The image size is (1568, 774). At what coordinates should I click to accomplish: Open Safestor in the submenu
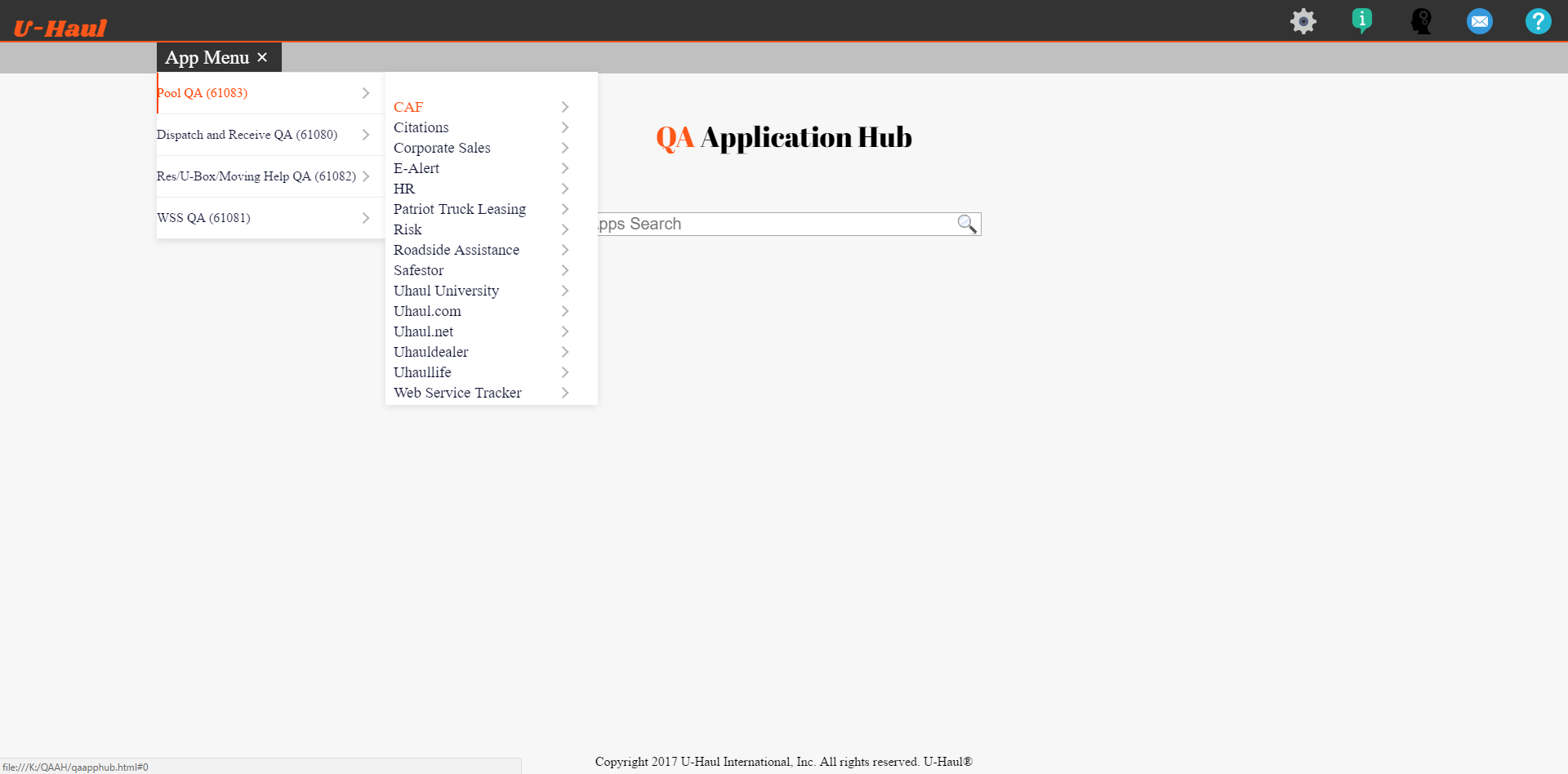pyautogui.click(x=419, y=270)
